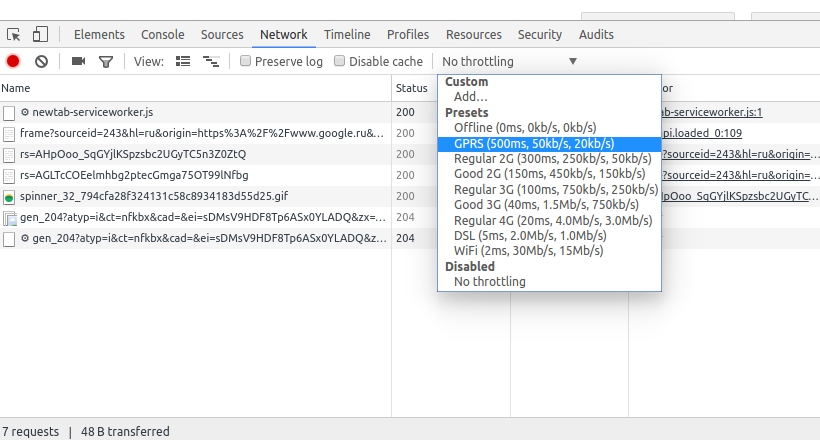Enable the Preserve log checkbox
Screen dimensions: 820x440
coord(245,61)
